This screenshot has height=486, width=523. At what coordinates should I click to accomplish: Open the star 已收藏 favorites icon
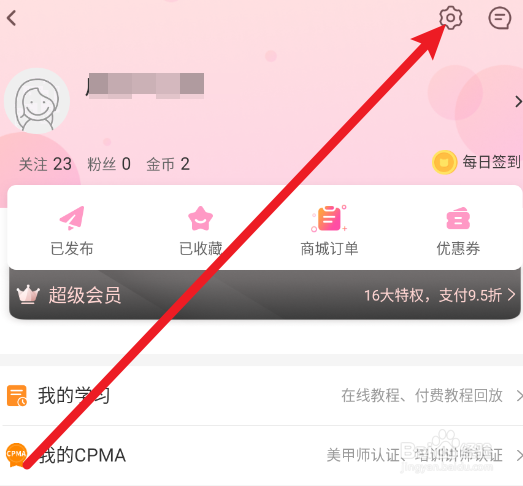(x=200, y=218)
